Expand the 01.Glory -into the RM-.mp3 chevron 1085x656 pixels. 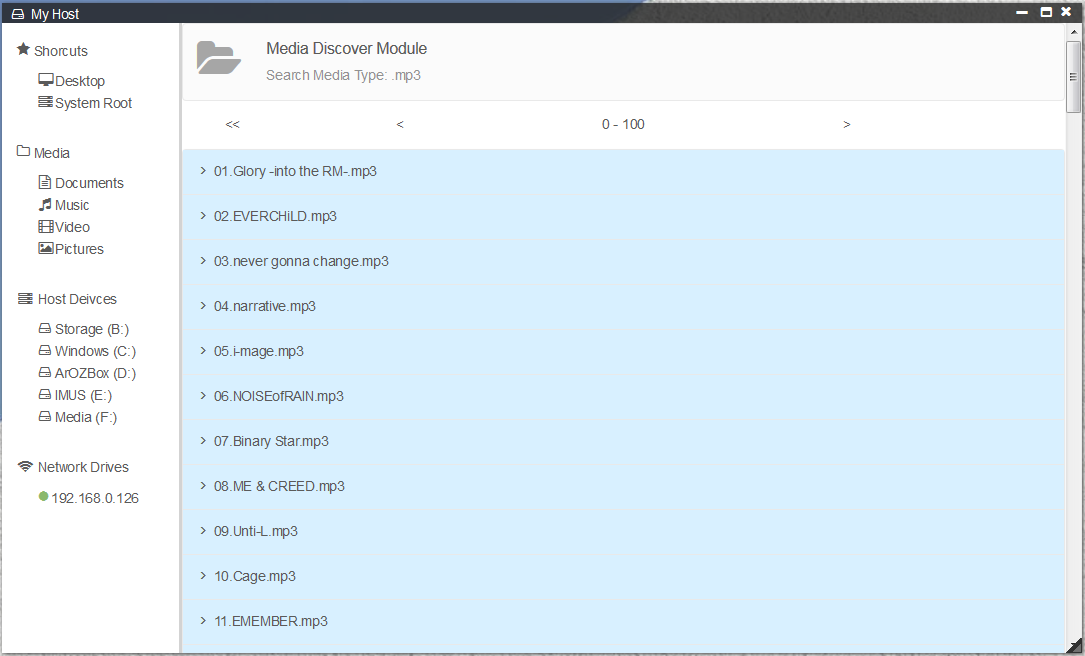[203, 171]
